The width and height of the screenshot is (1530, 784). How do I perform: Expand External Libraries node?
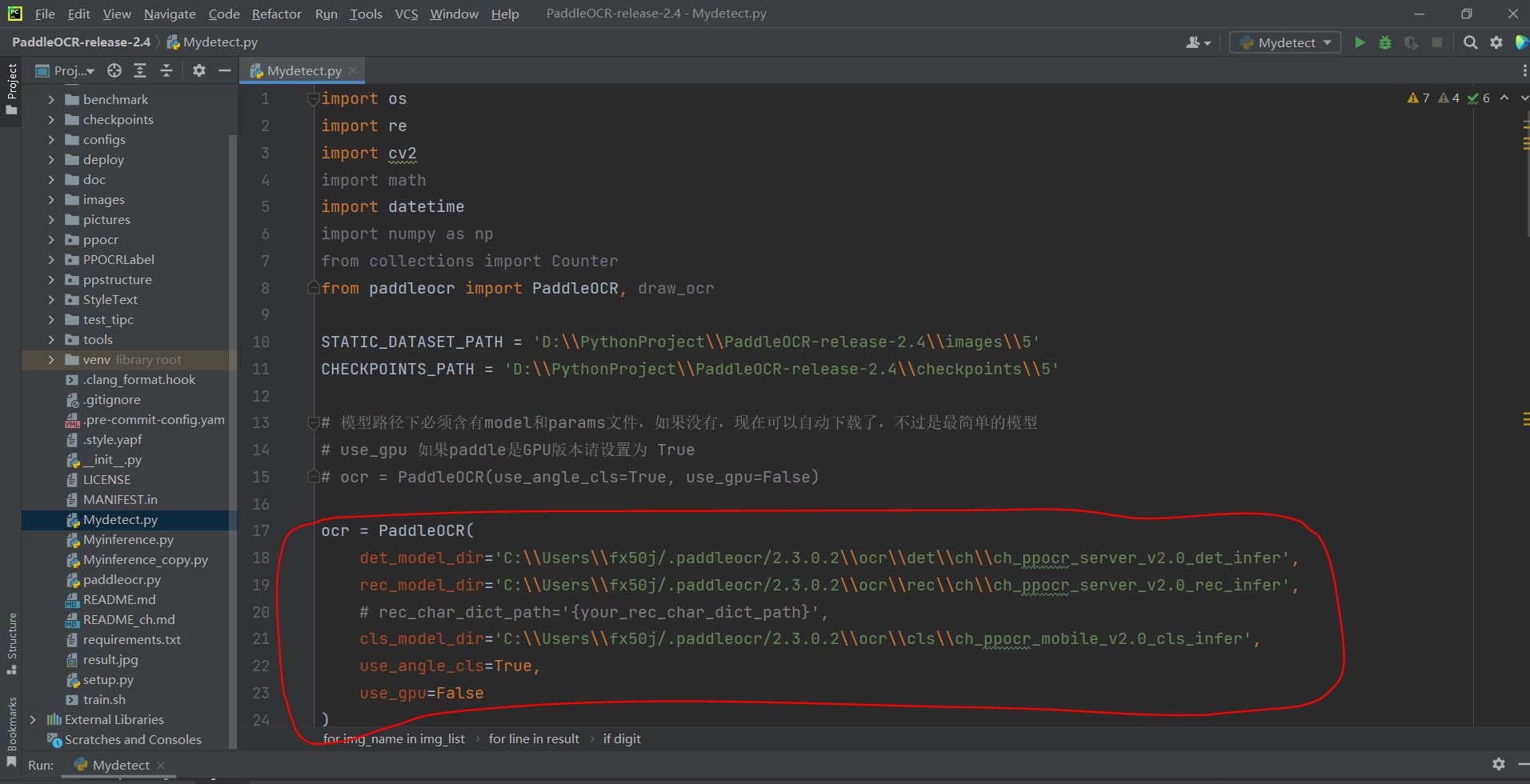33,719
